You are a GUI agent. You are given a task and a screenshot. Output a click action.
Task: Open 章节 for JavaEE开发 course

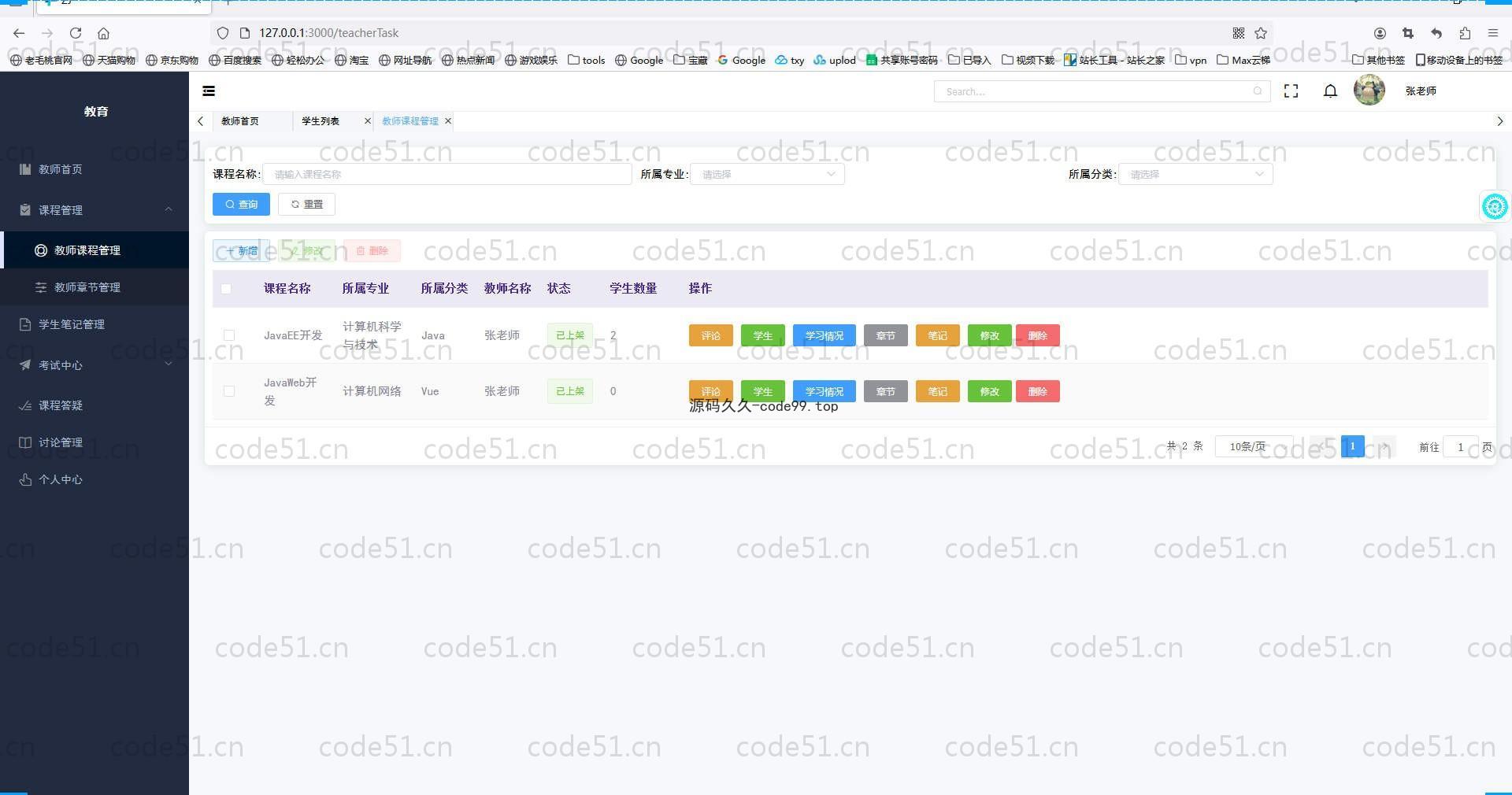pos(885,335)
